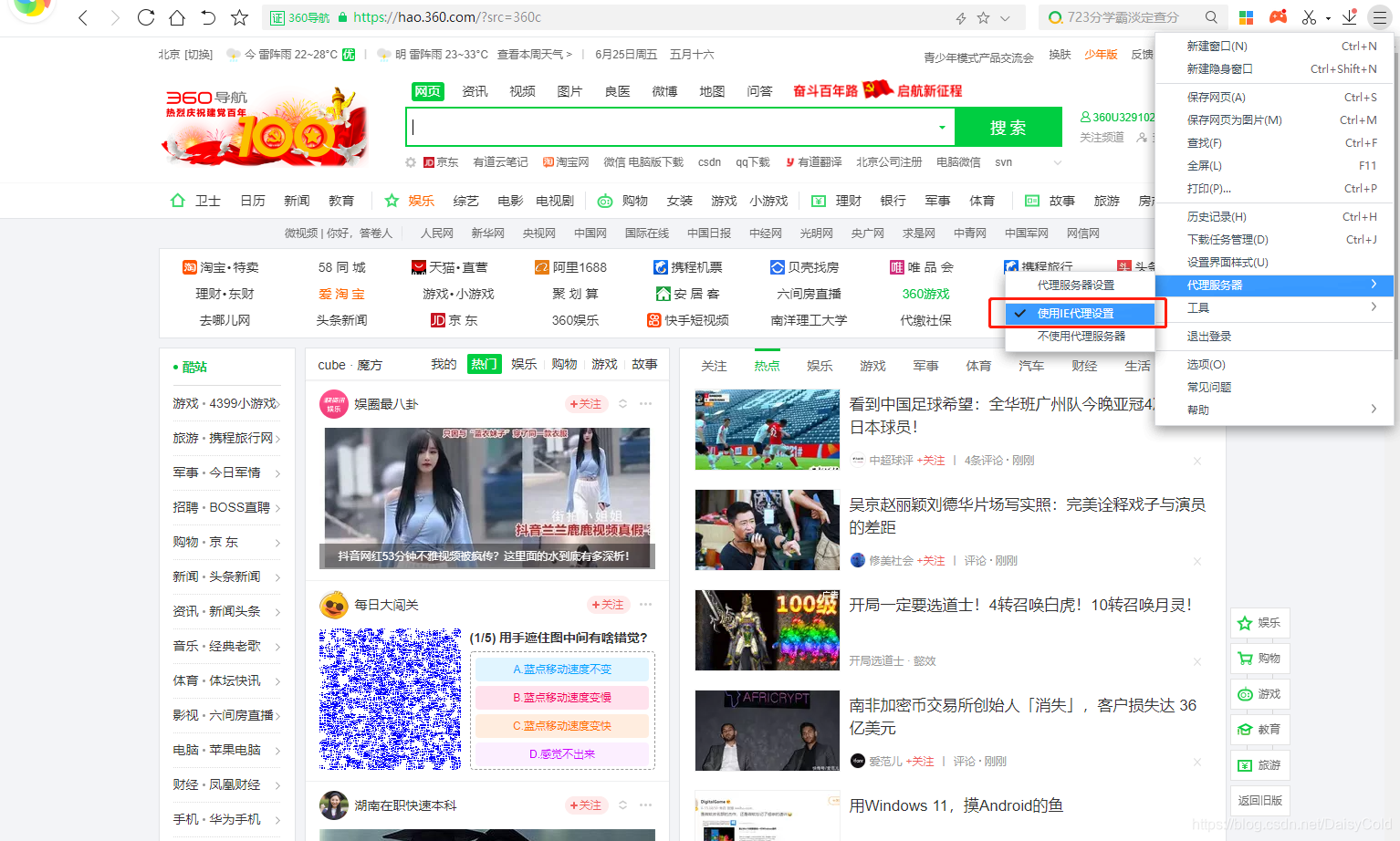
Task: Expand the 帮助 submenu
Action: click(x=1274, y=410)
